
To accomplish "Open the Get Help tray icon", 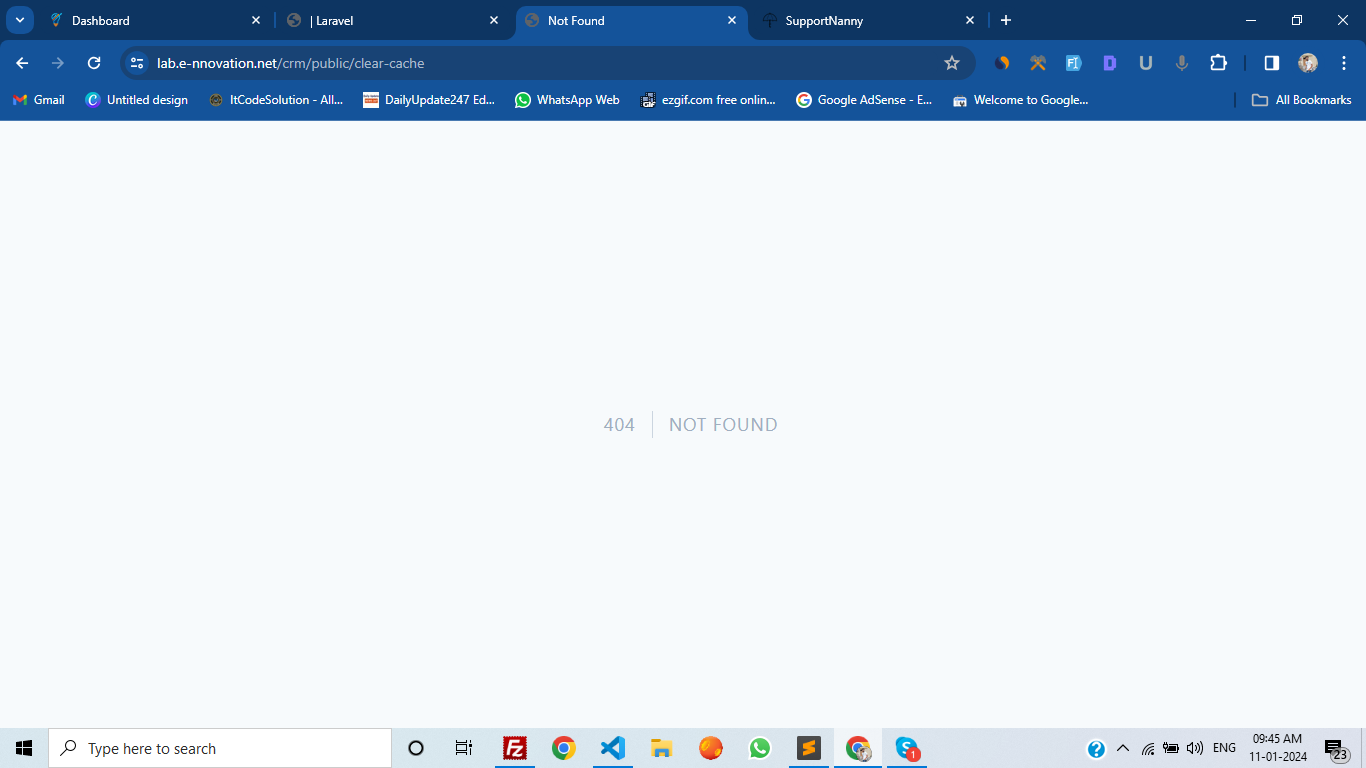I will 1096,748.
